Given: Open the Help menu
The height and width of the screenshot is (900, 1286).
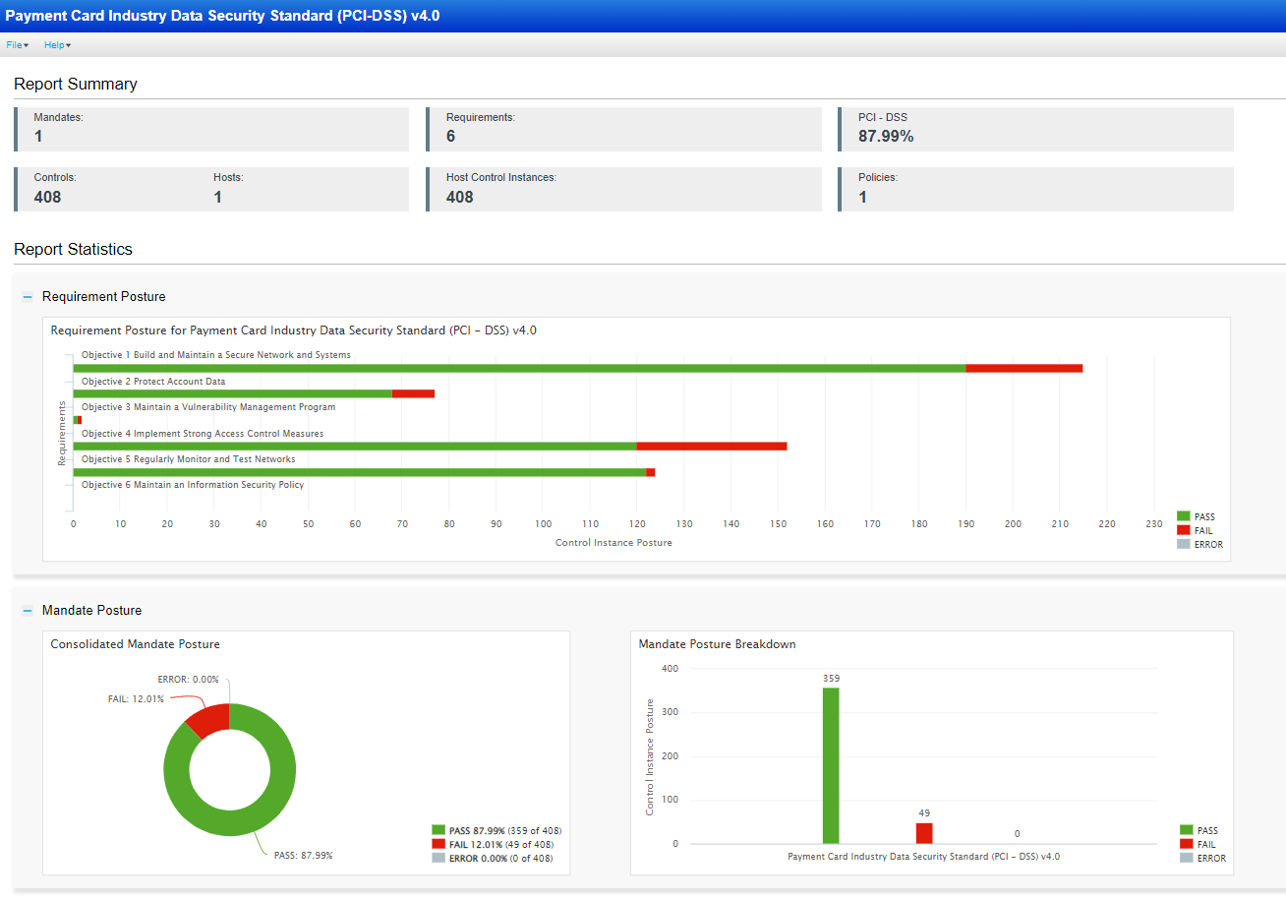Looking at the screenshot, I should coord(57,45).
